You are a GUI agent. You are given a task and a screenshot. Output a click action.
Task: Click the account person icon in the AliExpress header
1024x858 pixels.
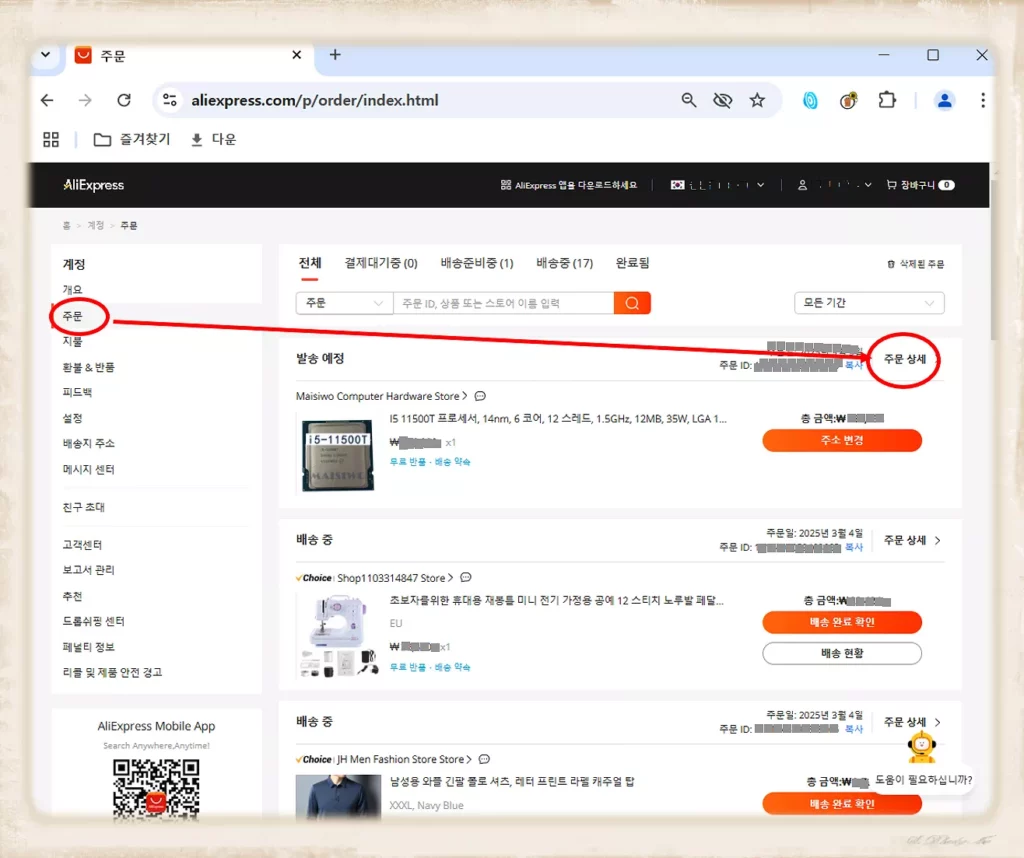[800, 185]
